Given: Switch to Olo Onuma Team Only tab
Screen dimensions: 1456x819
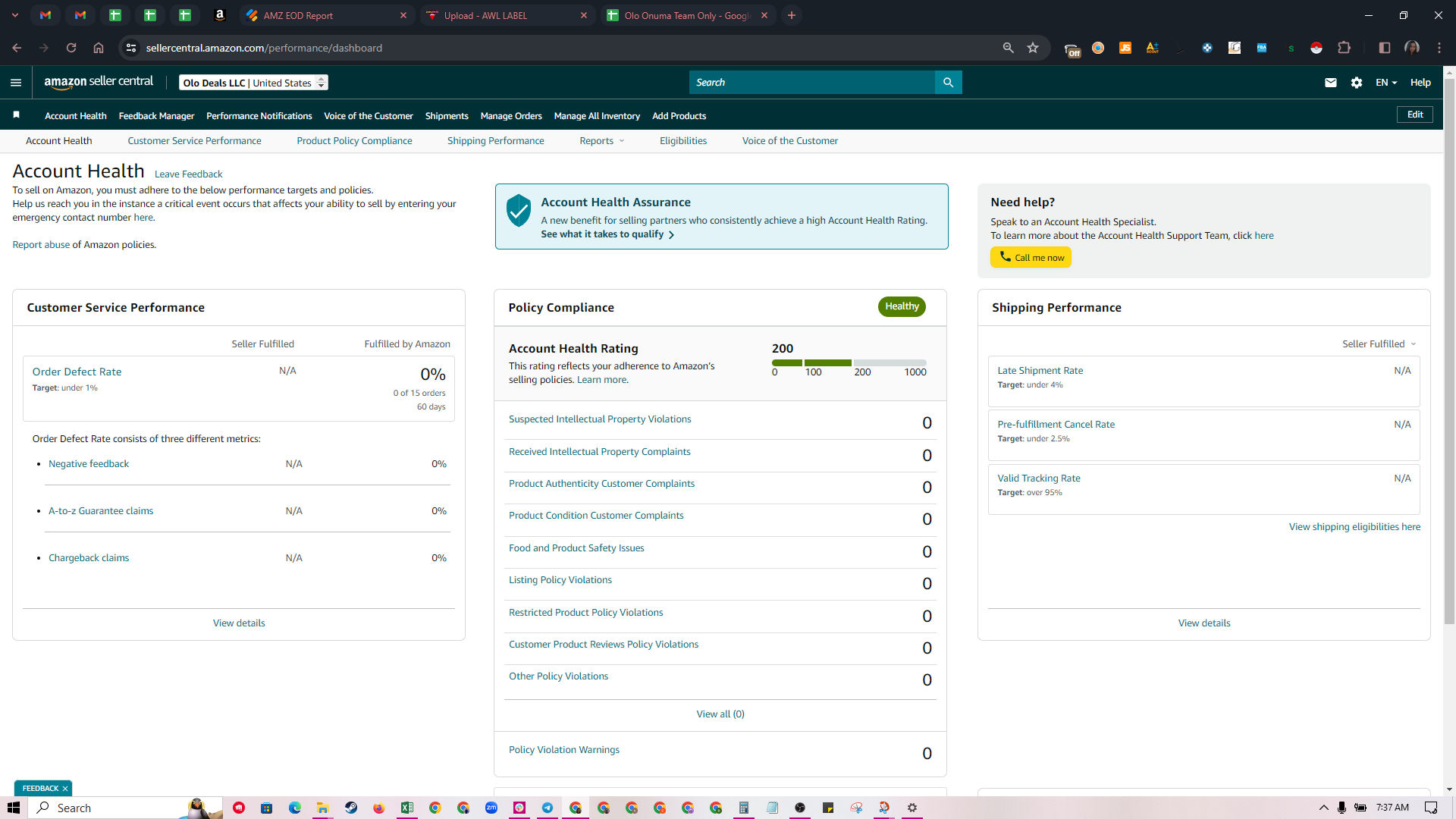Looking at the screenshot, I should click(x=688, y=15).
